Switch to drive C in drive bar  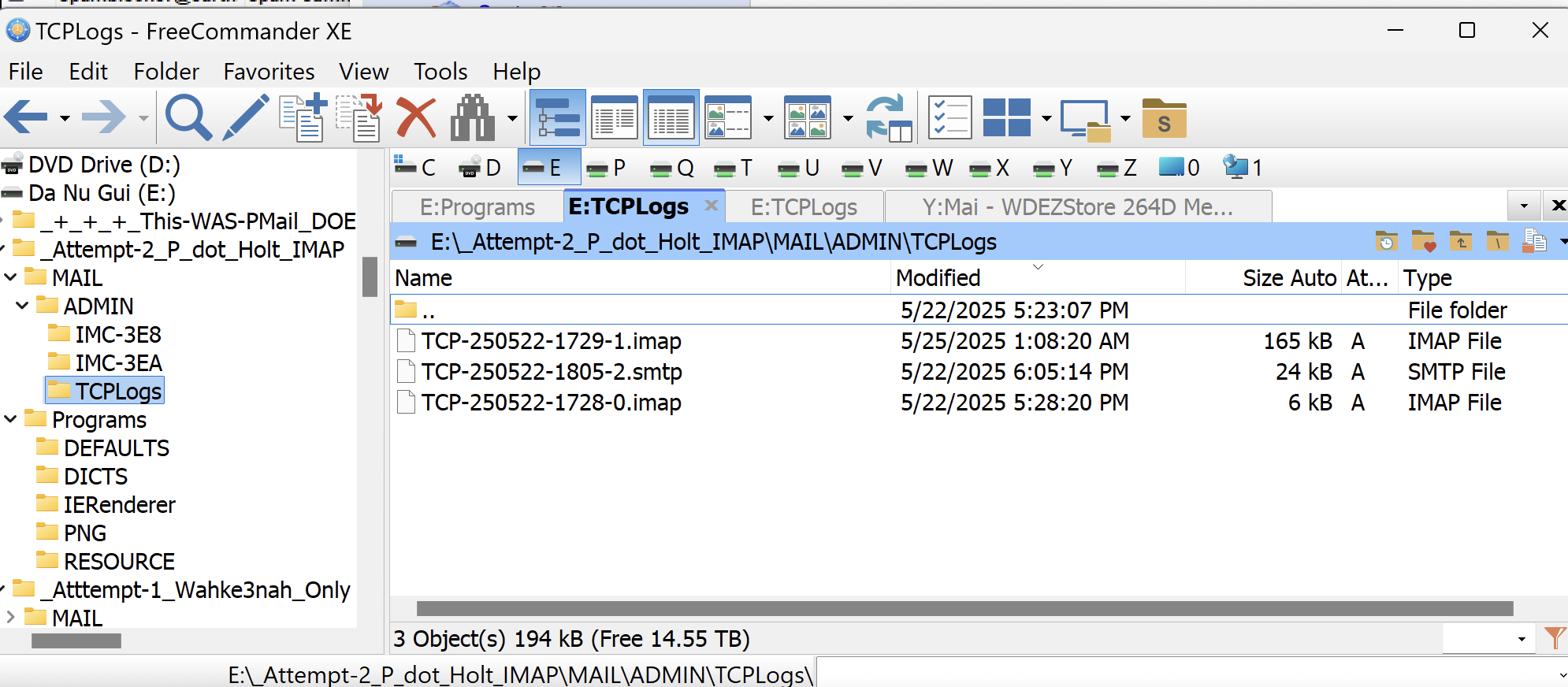(x=416, y=168)
